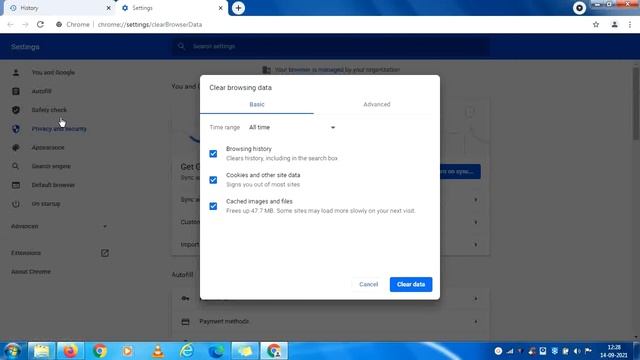Viewport: 640px width, 360px height.
Task: Uncheck Cookies and other site data
Action: [213, 180]
